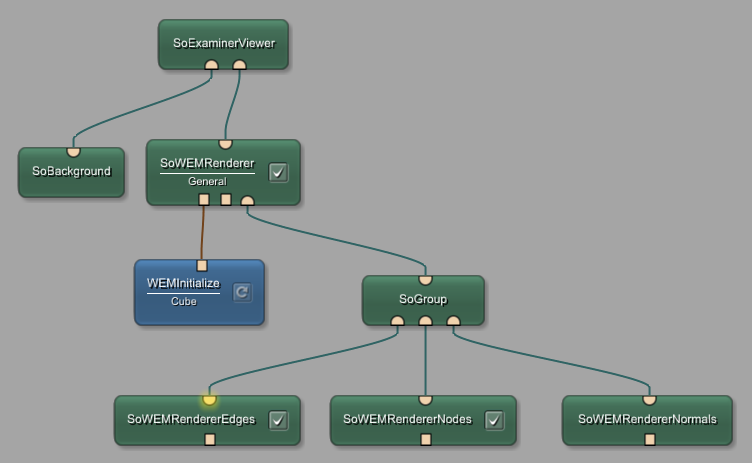Toggle the SoWEMRenderer checkbox

(x=279, y=172)
